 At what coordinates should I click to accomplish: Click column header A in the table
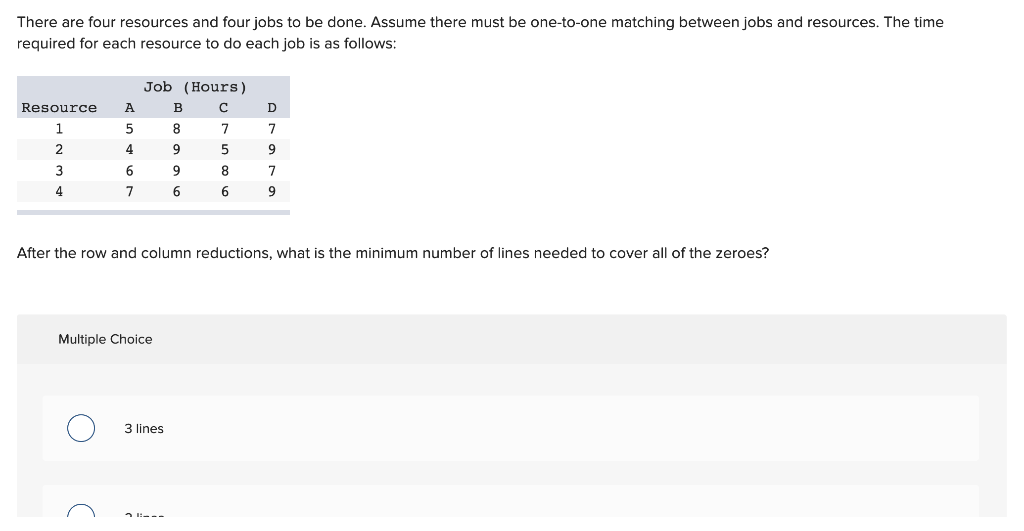click(x=129, y=108)
